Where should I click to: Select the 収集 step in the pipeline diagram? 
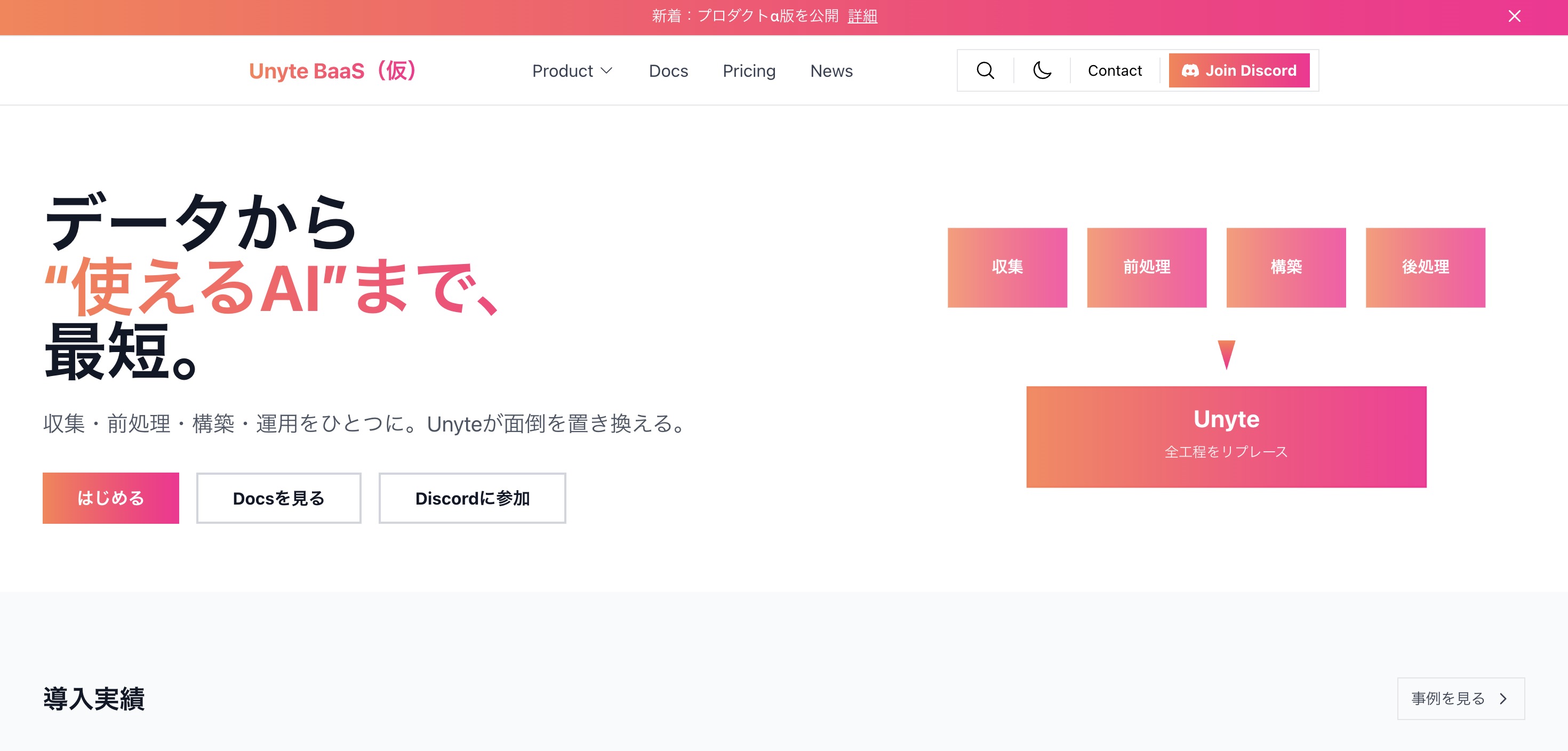coord(1007,267)
